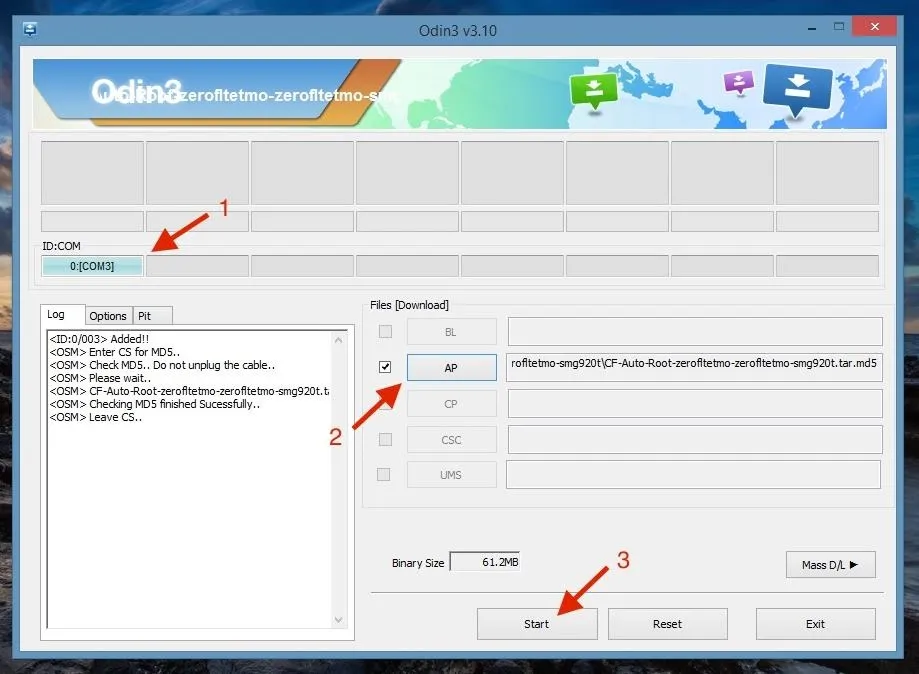919x674 pixels.
Task: Click log scrollbar down arrow
Action: point(338,619)
